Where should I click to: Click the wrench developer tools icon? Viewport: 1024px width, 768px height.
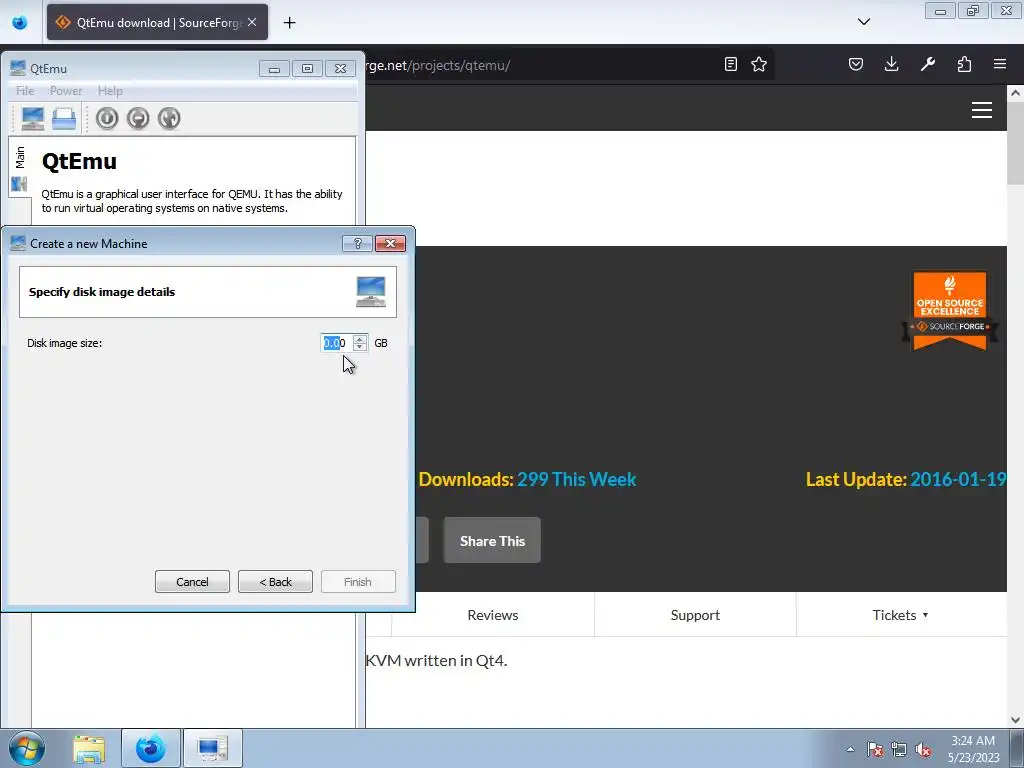928,64
